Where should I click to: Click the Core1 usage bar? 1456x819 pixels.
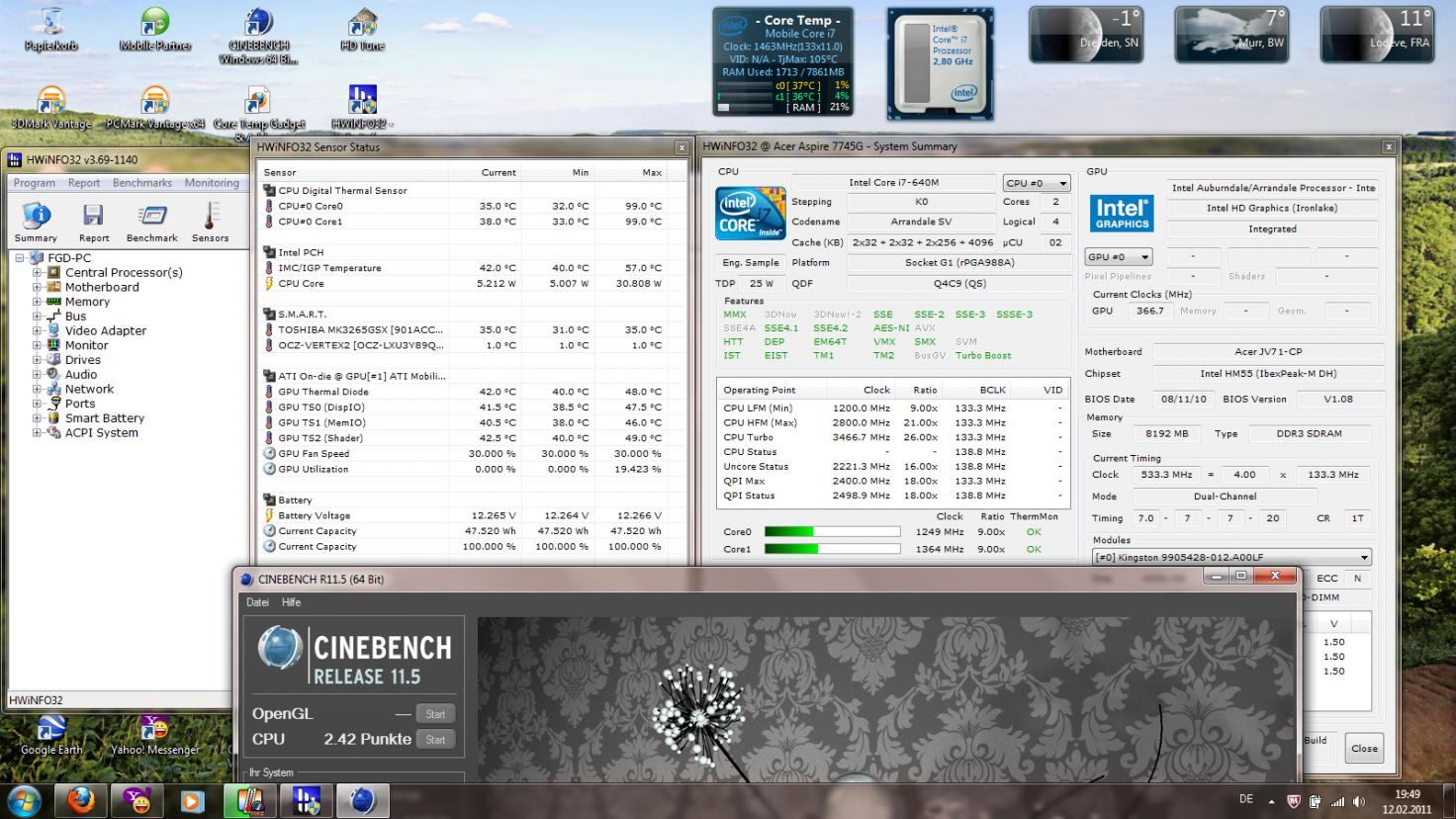[x=832, y=549]
